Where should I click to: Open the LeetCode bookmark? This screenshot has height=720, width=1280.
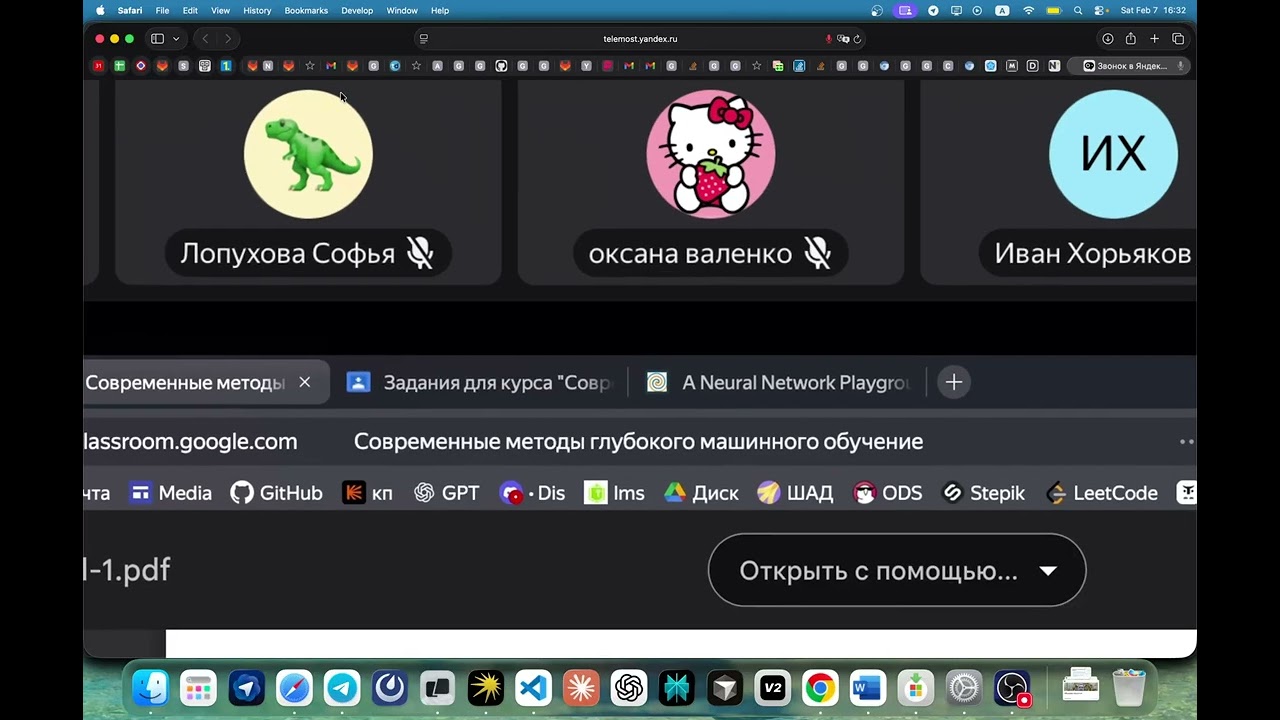(1102, 493)
